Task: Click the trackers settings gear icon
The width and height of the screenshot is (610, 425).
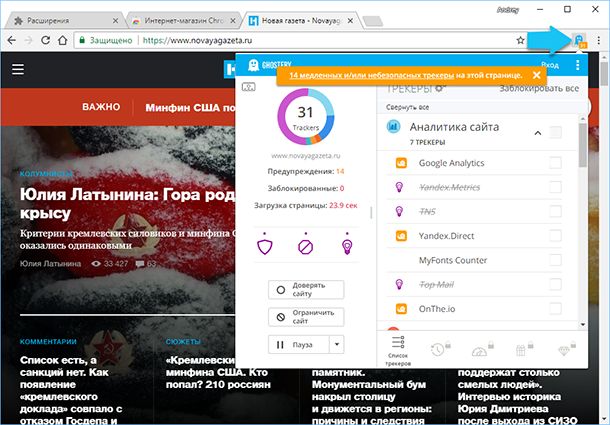Action: click(439, 89)
